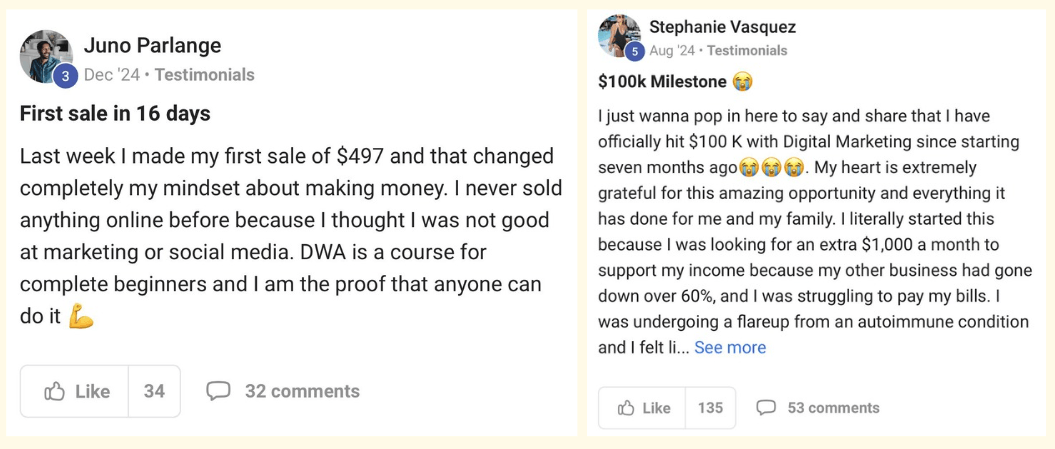Open the "First sale in 16 days" post title
This screenshot has height=449, width=1055.
(x=115, y=114)
